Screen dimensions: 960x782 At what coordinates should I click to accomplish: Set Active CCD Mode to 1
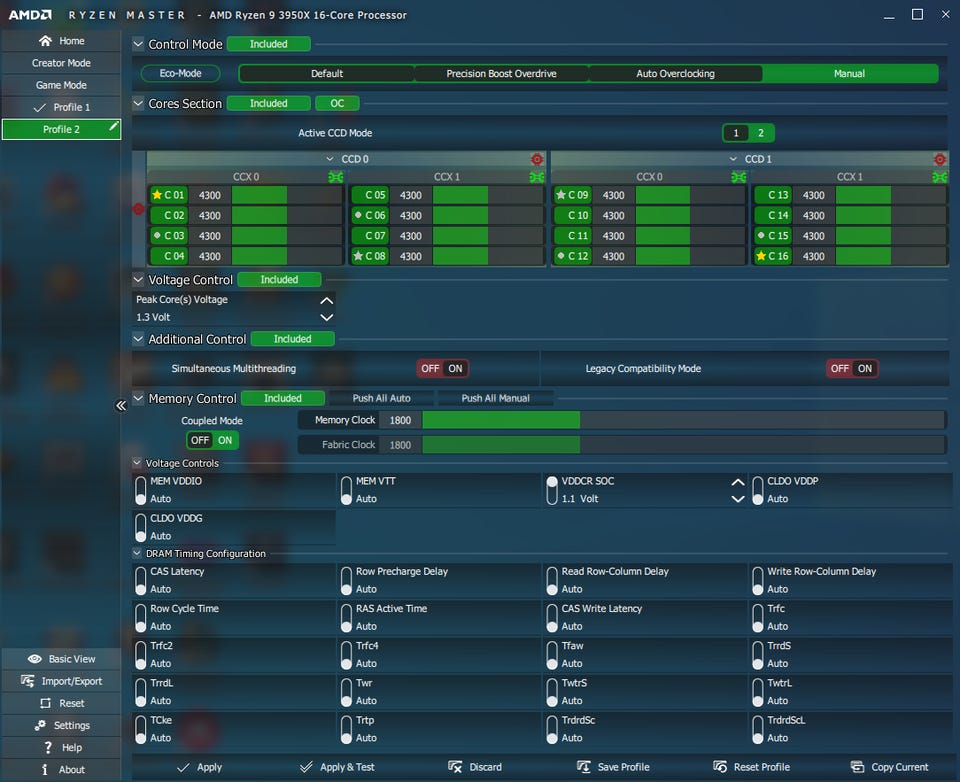coord(736,133)
